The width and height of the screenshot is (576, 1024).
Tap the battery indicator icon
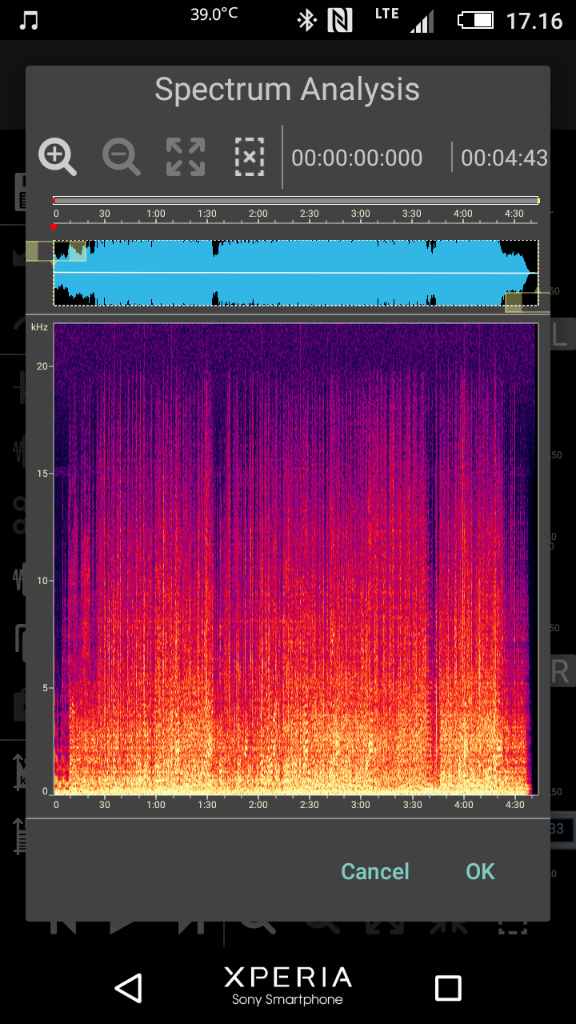click(475, 20)
